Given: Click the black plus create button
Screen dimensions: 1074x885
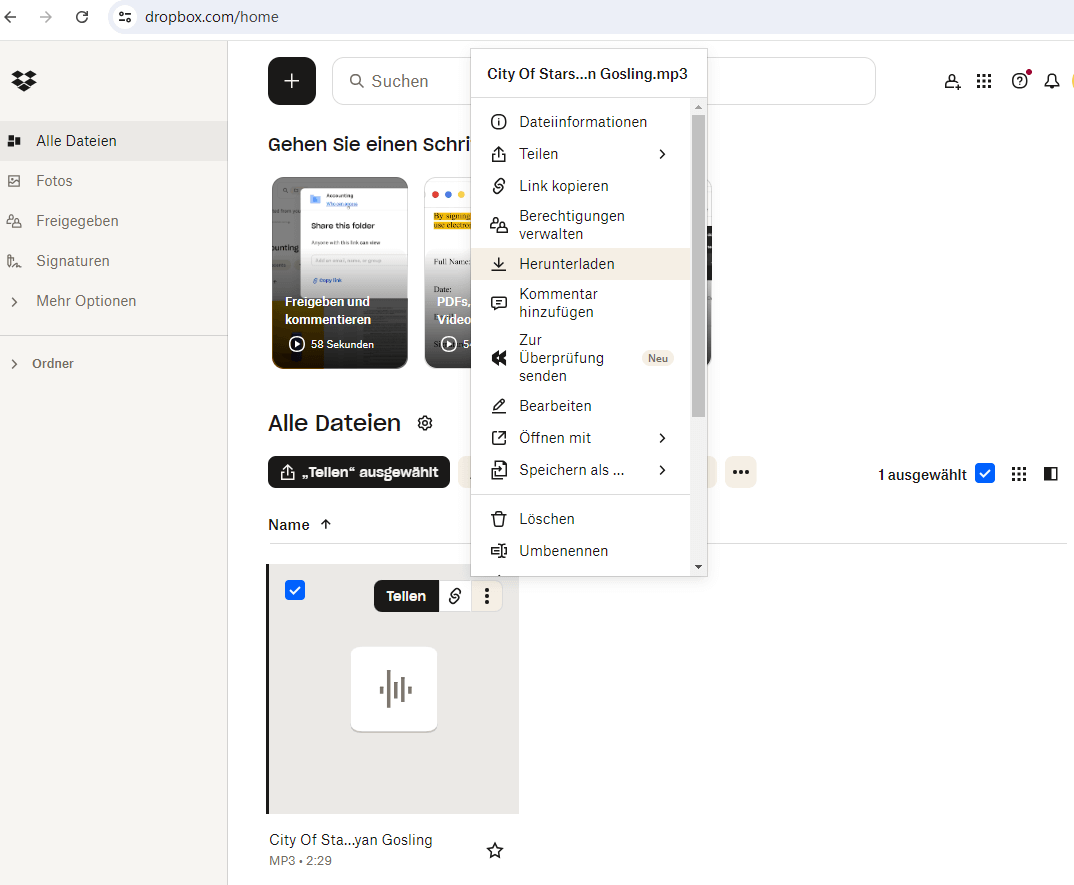Looking at the screenshot, I should [x=292, y=81].
